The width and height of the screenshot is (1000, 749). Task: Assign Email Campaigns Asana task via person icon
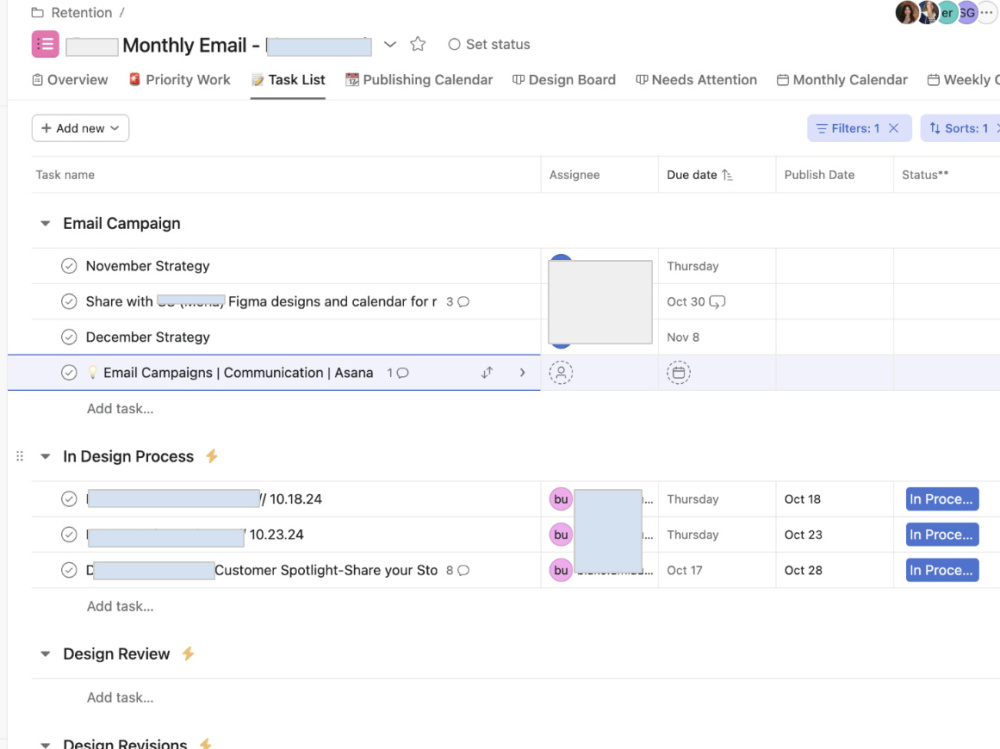[561, 373]
